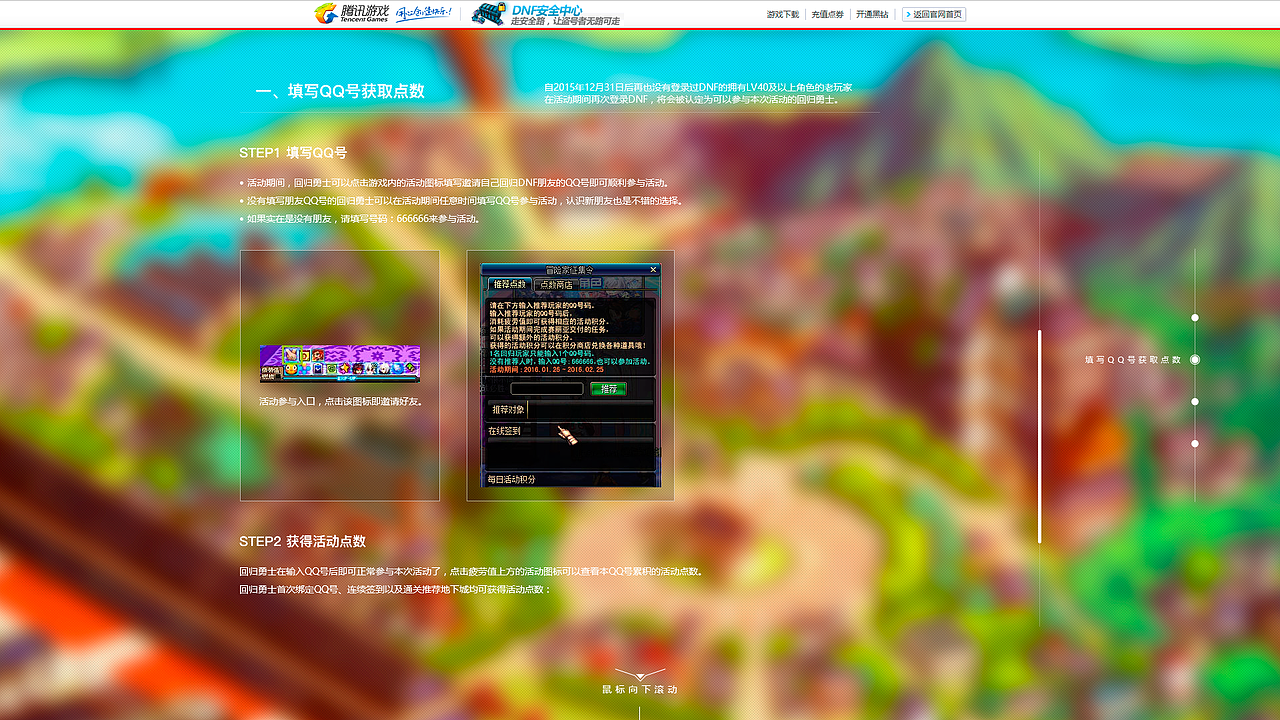
Task: Click the 活动参与入口 caption text
Action: pyautogui.click(x=340, y=402)
